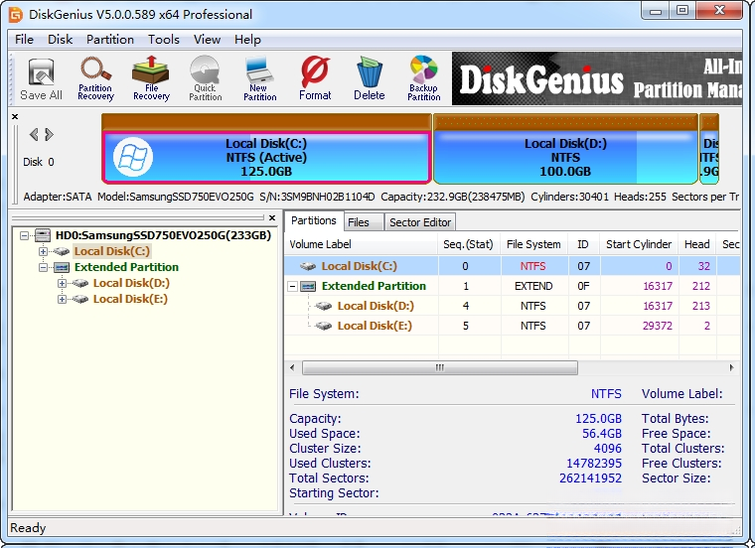Click ID column header
This screenshot has width=755, height=548.
(x=584, y=244)
